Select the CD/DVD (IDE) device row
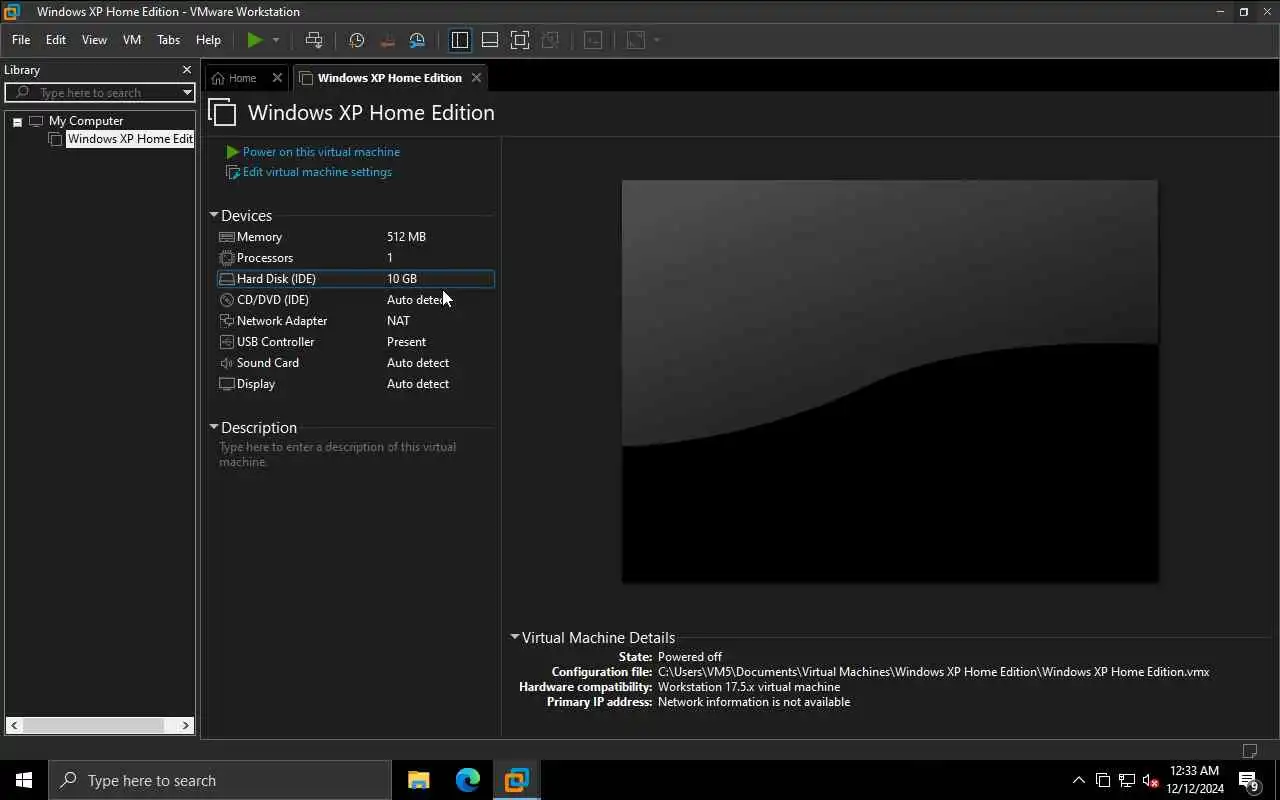 (x=355, y=300)
